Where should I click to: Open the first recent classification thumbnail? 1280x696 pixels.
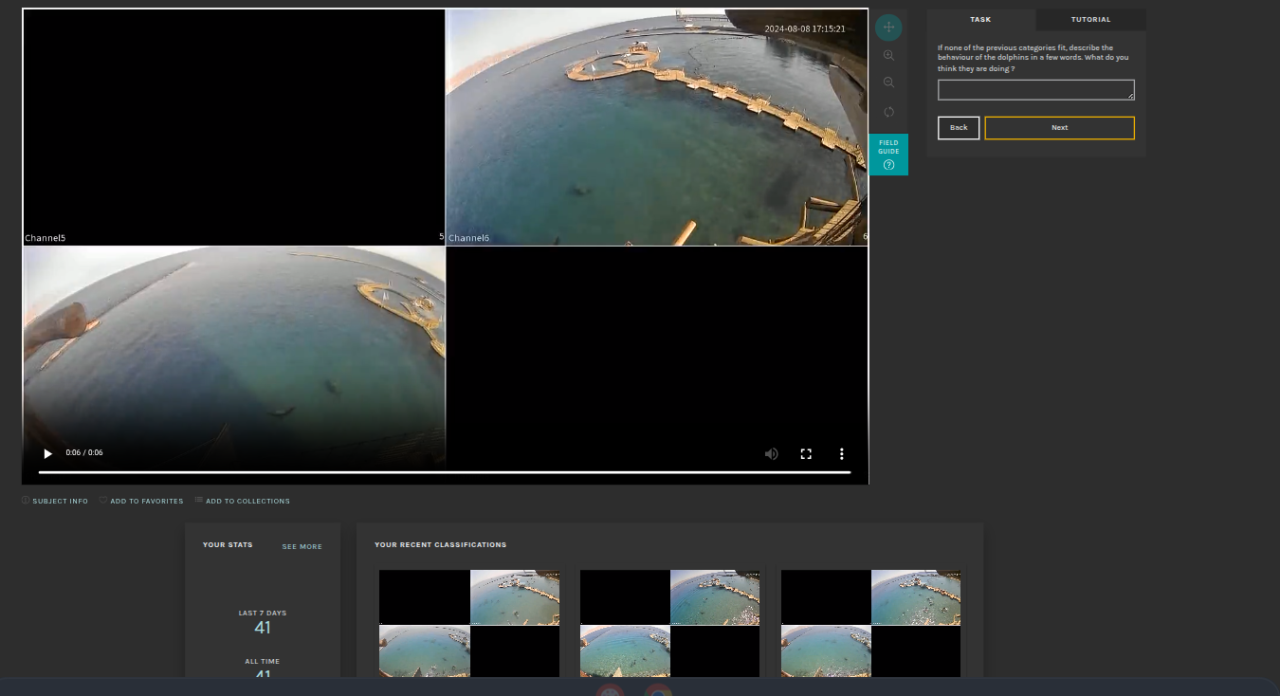tap(469, 624)
